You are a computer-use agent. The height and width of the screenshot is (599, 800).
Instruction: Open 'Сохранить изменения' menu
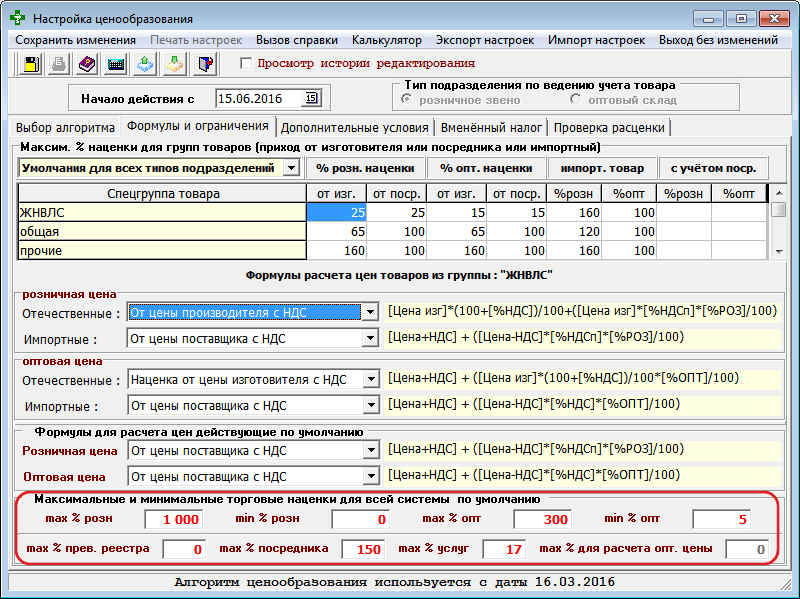pos(76,40)
